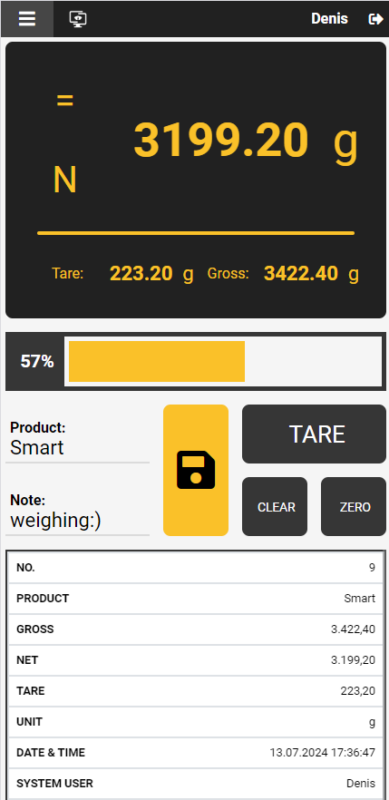
Task: Click the Tare value 223.20 g
Action: tap(152, 274)
